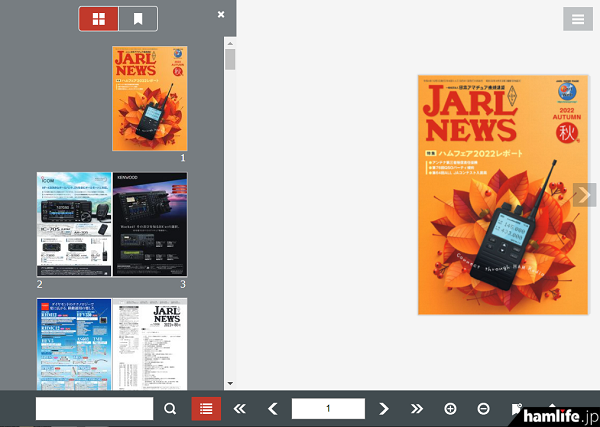Flip forward using the right-edge arrow on the cover

[586, 195]
